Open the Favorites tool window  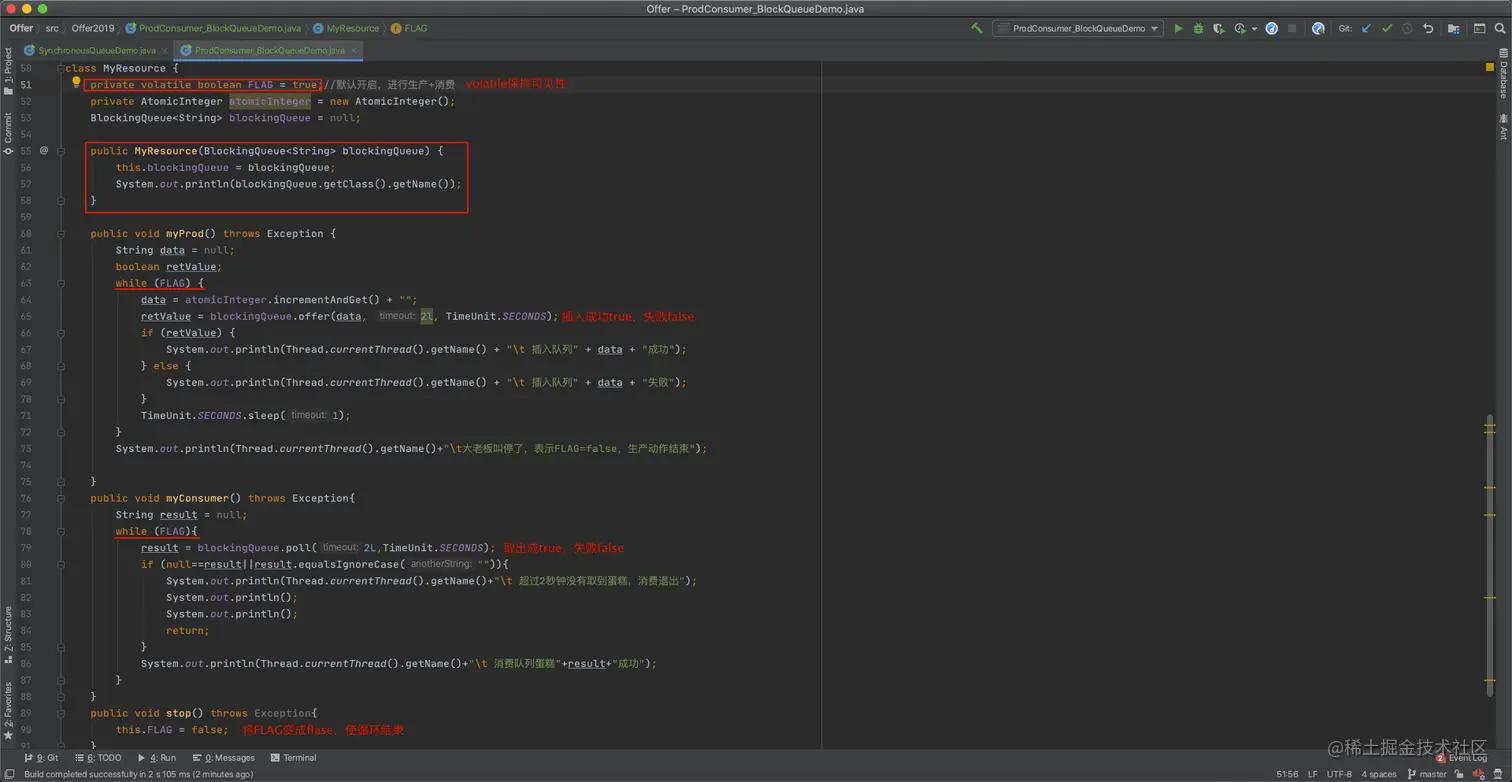coord(8,711)
